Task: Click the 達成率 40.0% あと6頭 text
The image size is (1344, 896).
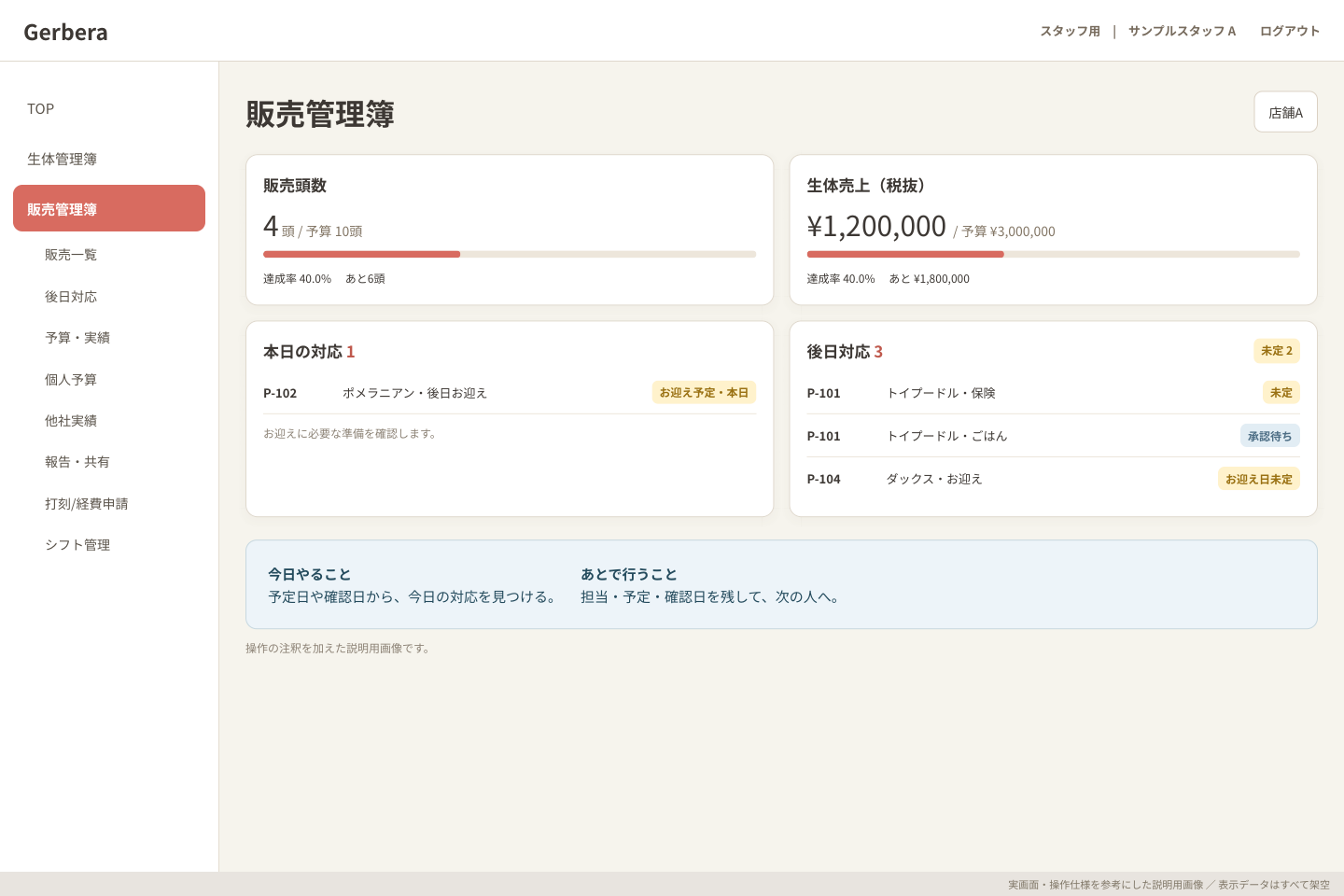Action: click(324, 279)
